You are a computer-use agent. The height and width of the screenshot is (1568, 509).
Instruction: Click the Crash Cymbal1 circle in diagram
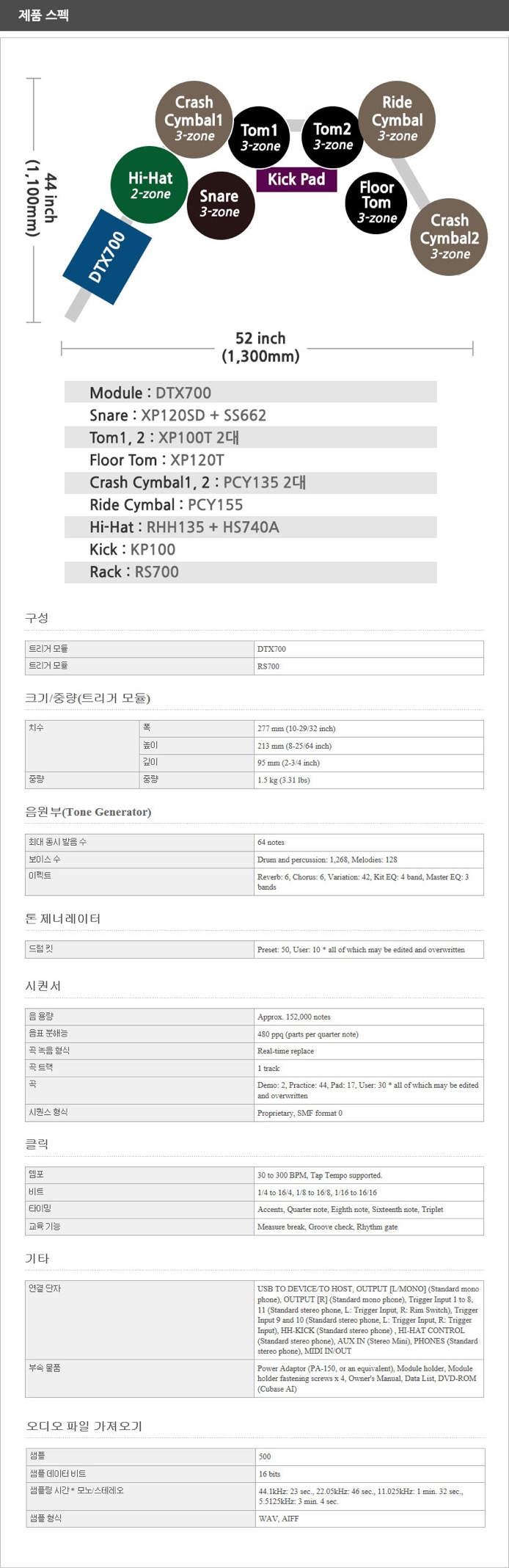point(194,120)
